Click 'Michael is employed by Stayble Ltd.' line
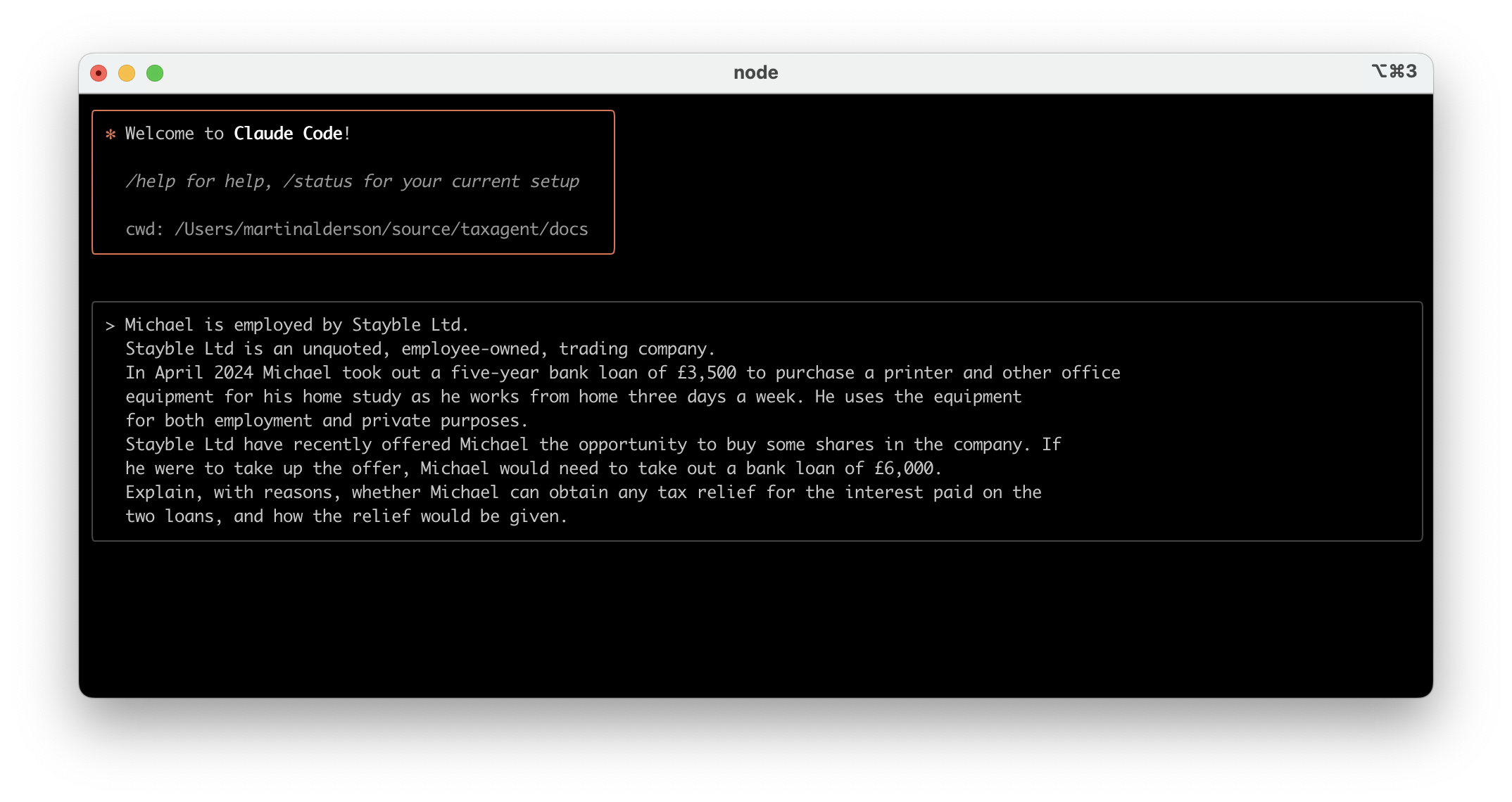 pyautogui.click(x=296, y=325)
